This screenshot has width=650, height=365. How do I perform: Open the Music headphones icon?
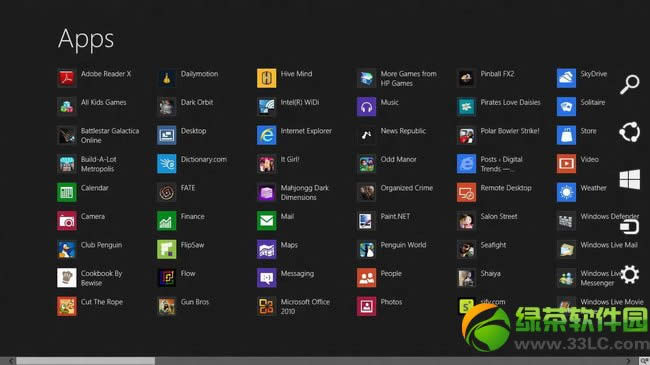click(366, 107)
